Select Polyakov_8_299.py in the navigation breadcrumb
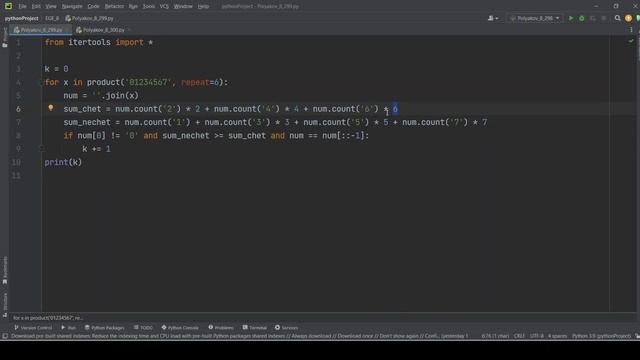Image resolution: width=640 pixels, height=360 pixels. coord(89,18)
